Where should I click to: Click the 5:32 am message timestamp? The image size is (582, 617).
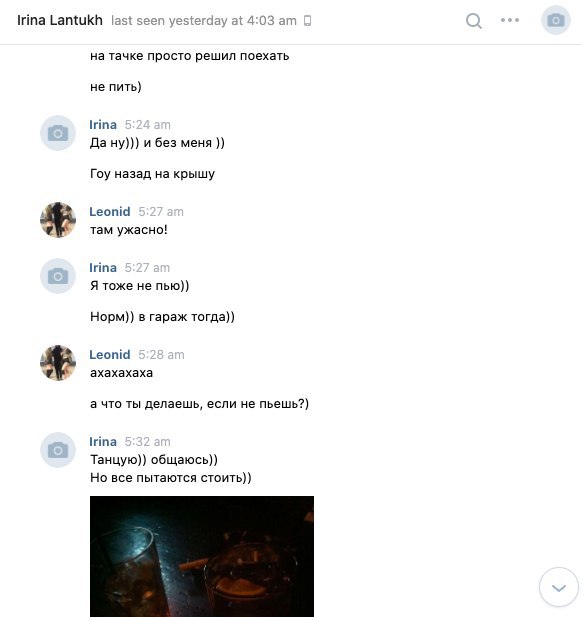(148, 442)
